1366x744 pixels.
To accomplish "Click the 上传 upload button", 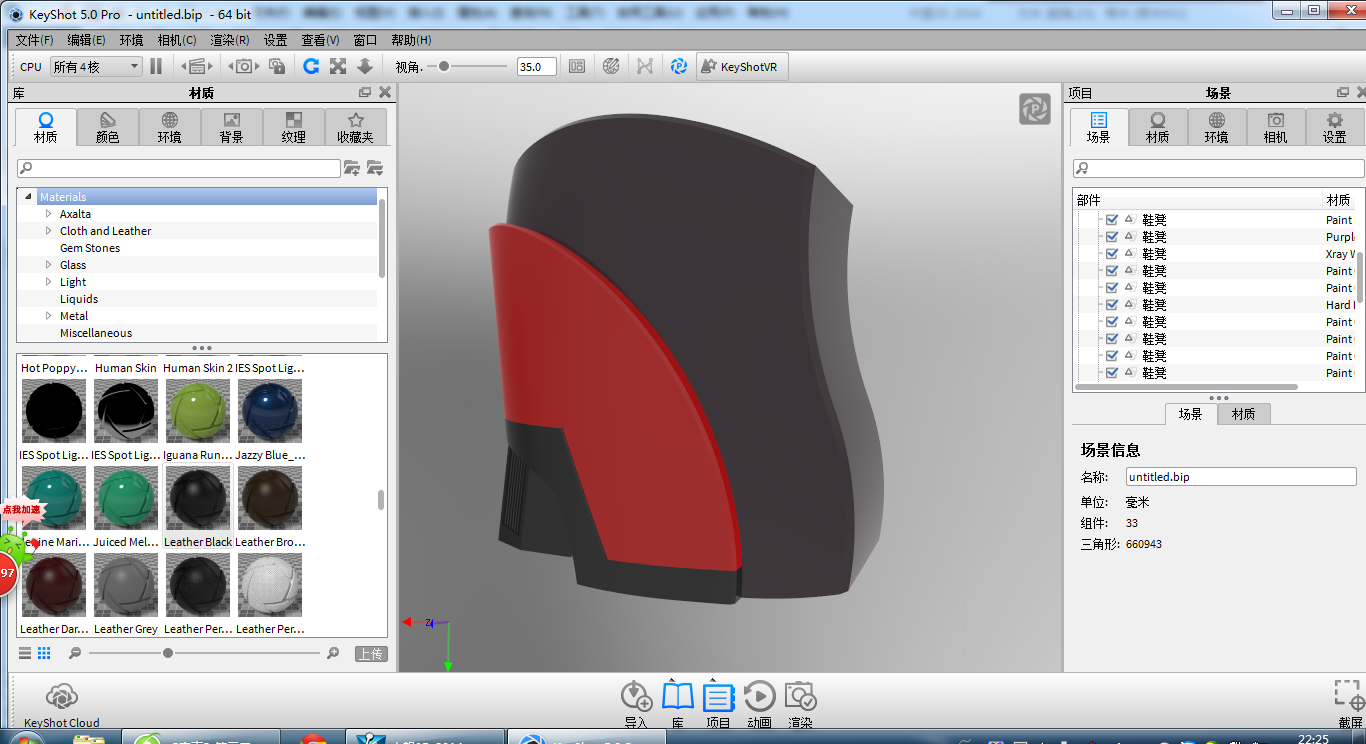I will [370, 654].
